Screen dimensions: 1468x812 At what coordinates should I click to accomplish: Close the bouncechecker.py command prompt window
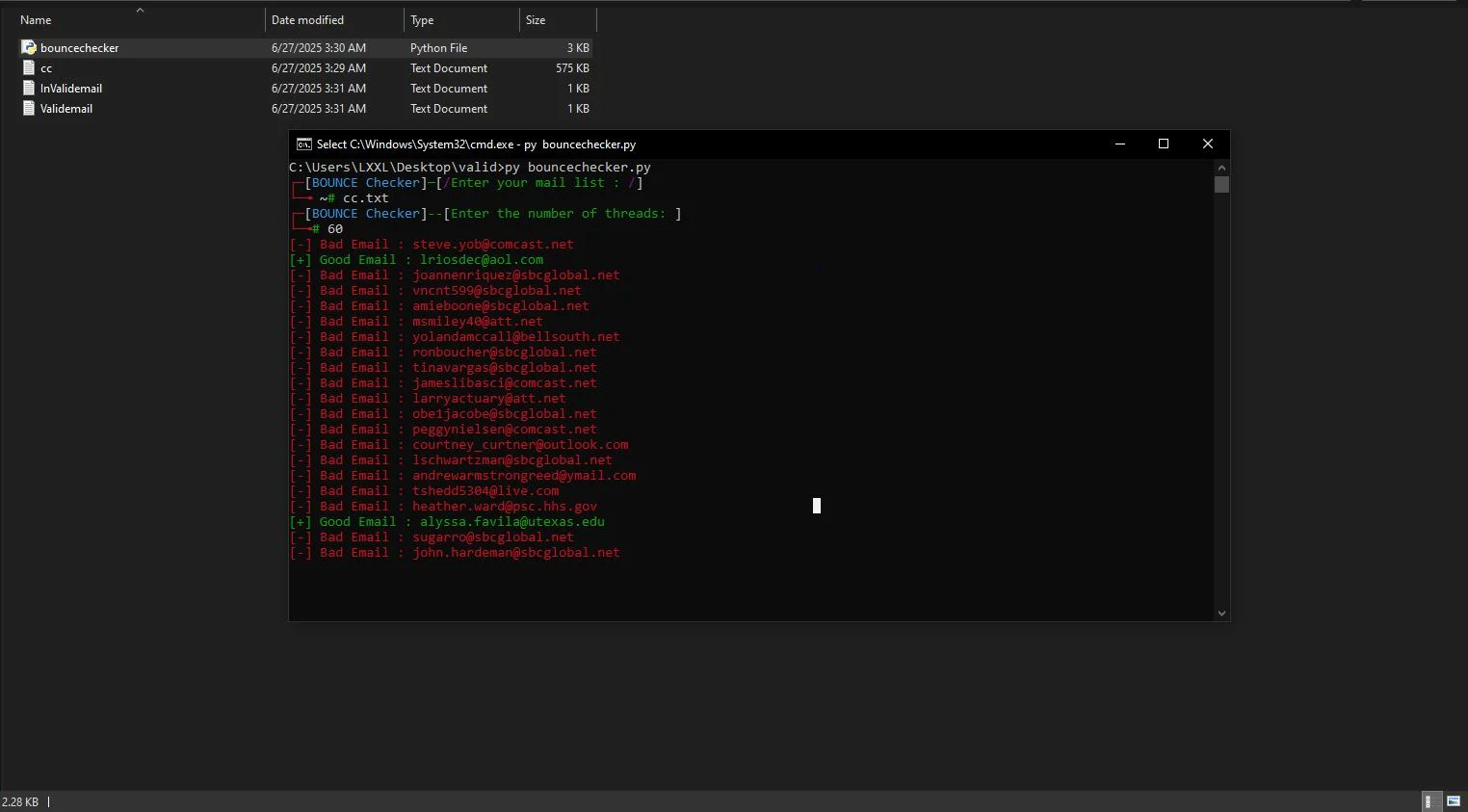[x=1207, y=144]
